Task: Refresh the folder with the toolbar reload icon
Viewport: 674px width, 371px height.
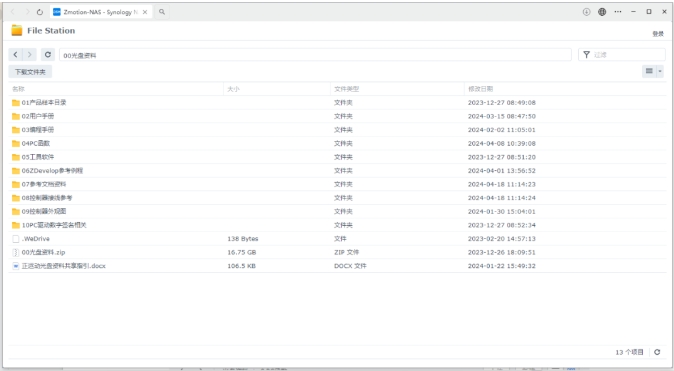Action: click(48, 55)
